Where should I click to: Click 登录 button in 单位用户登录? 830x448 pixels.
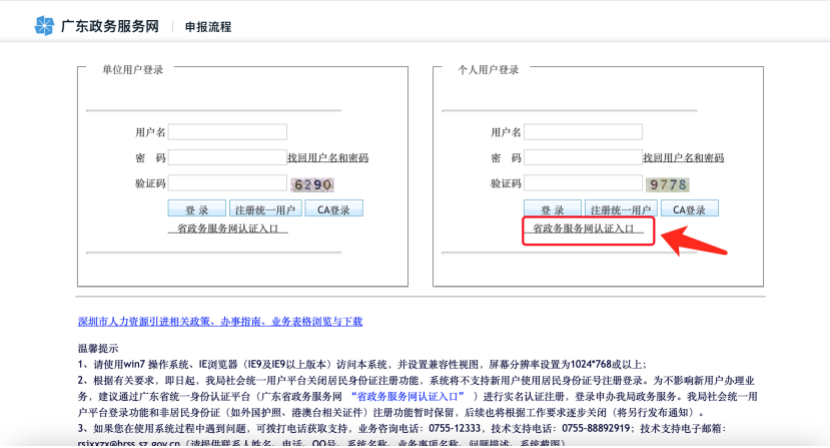[197, 209]
